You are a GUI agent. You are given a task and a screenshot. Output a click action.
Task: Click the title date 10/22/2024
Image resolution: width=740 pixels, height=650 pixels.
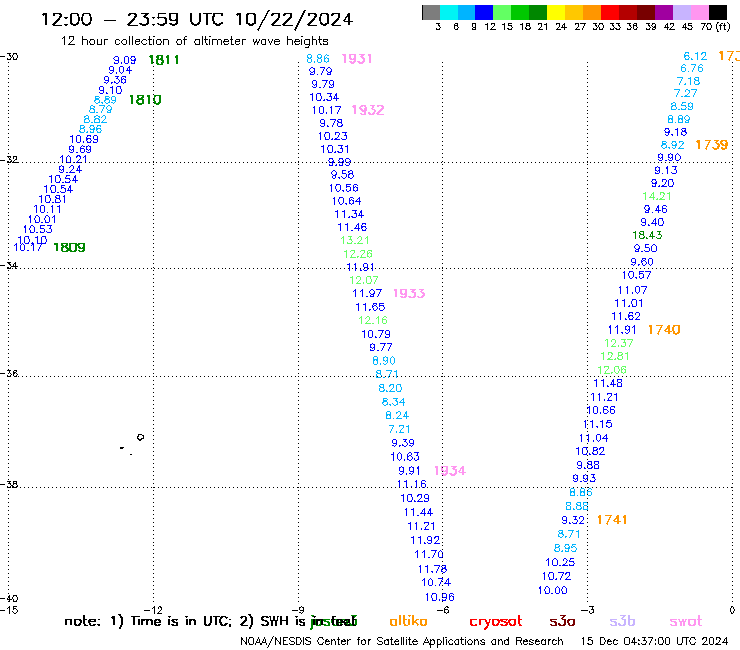(294, 20)
